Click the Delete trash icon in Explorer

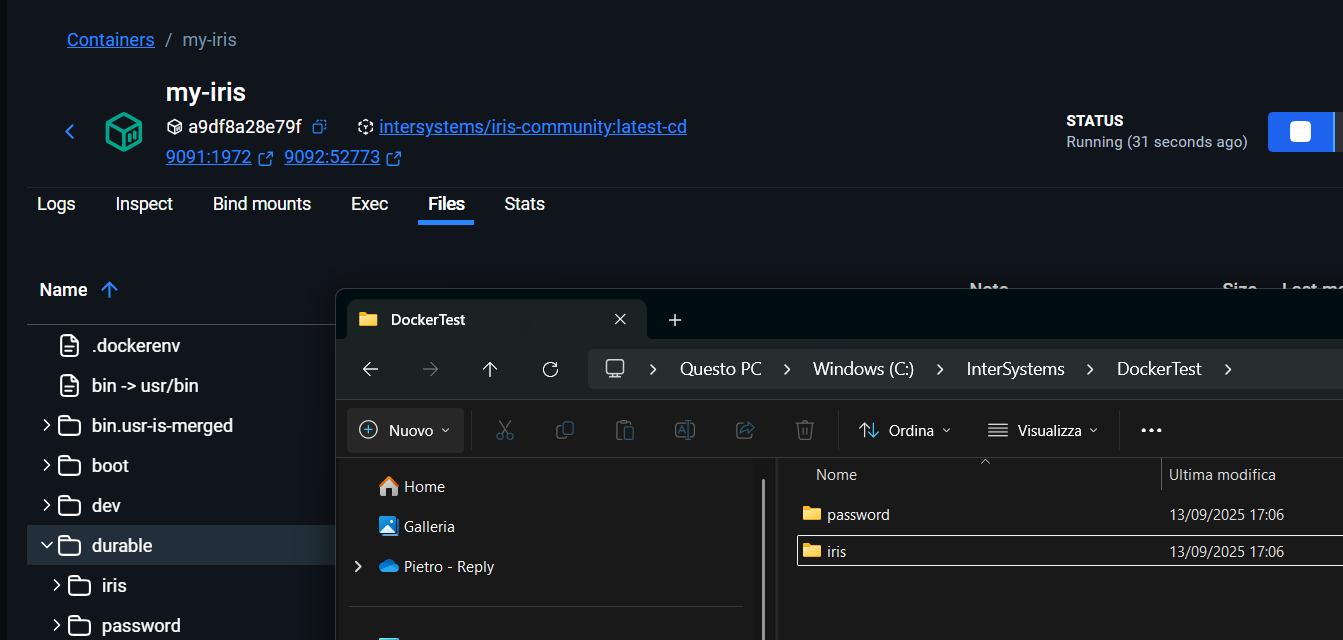point(804,430)
